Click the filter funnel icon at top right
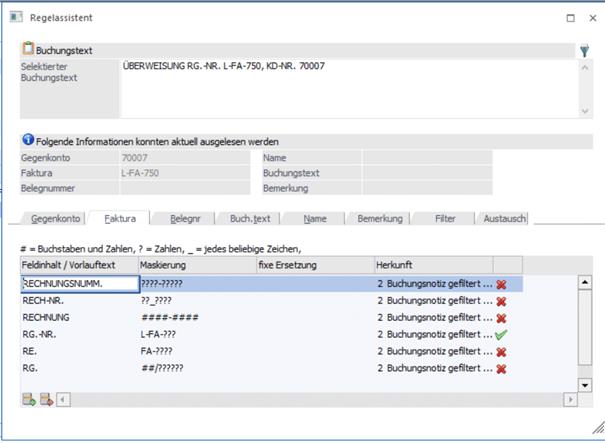 coord(584,50)
